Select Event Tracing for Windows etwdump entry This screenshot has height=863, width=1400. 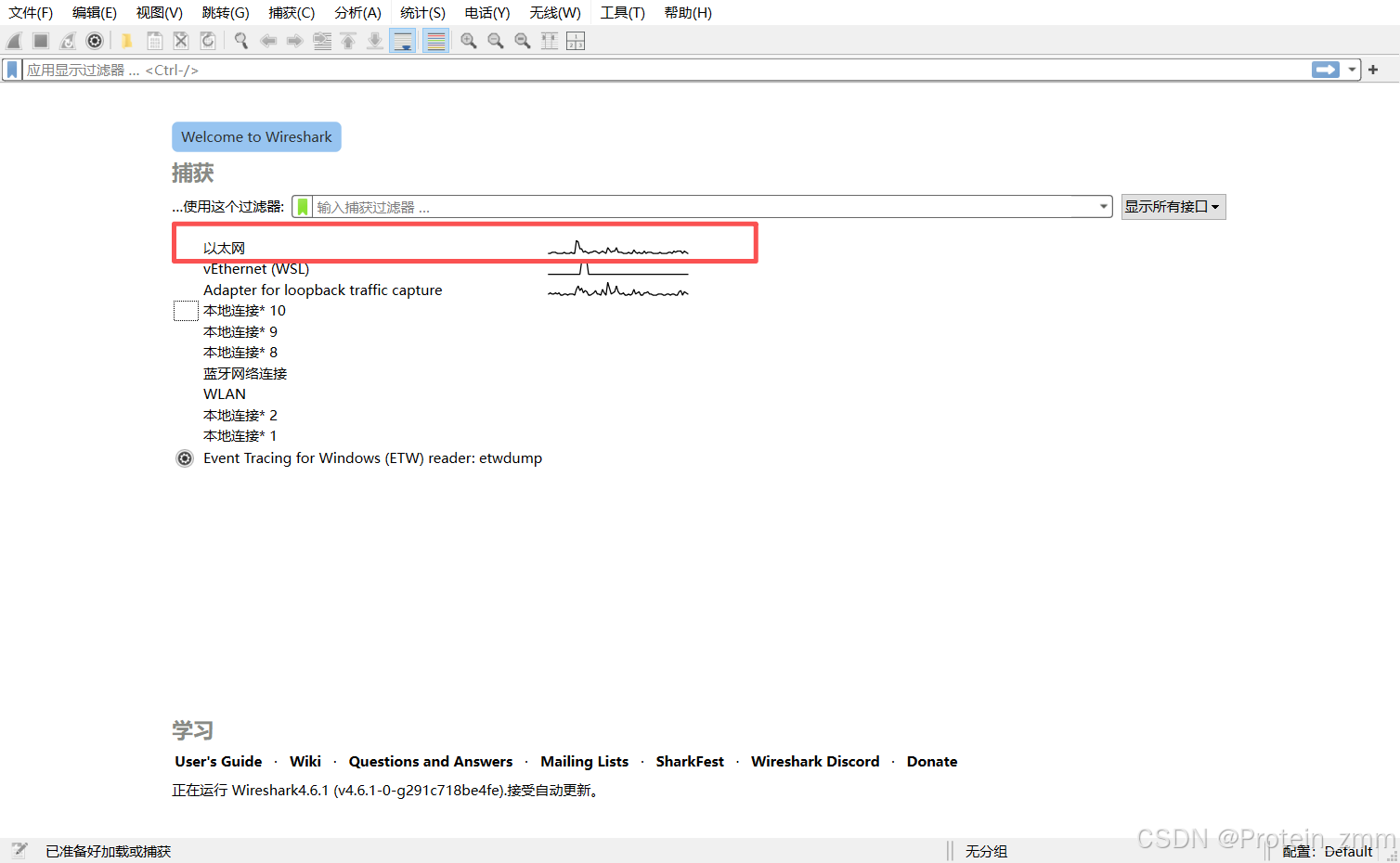point(372,458)
